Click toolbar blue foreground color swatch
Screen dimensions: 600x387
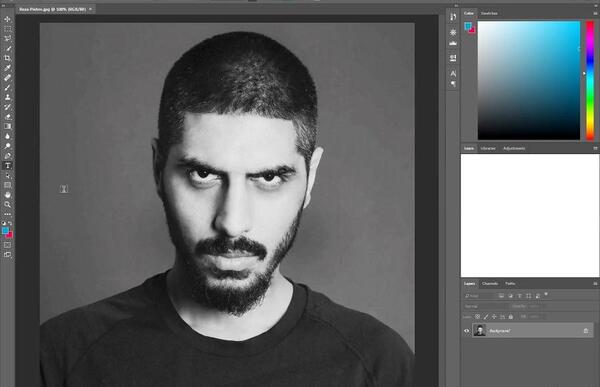[x=5, y=230]
